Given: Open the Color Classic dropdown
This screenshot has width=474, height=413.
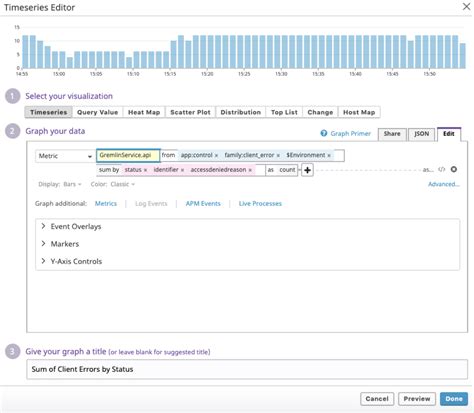Looking at the screenshot, I should (122, 184).
